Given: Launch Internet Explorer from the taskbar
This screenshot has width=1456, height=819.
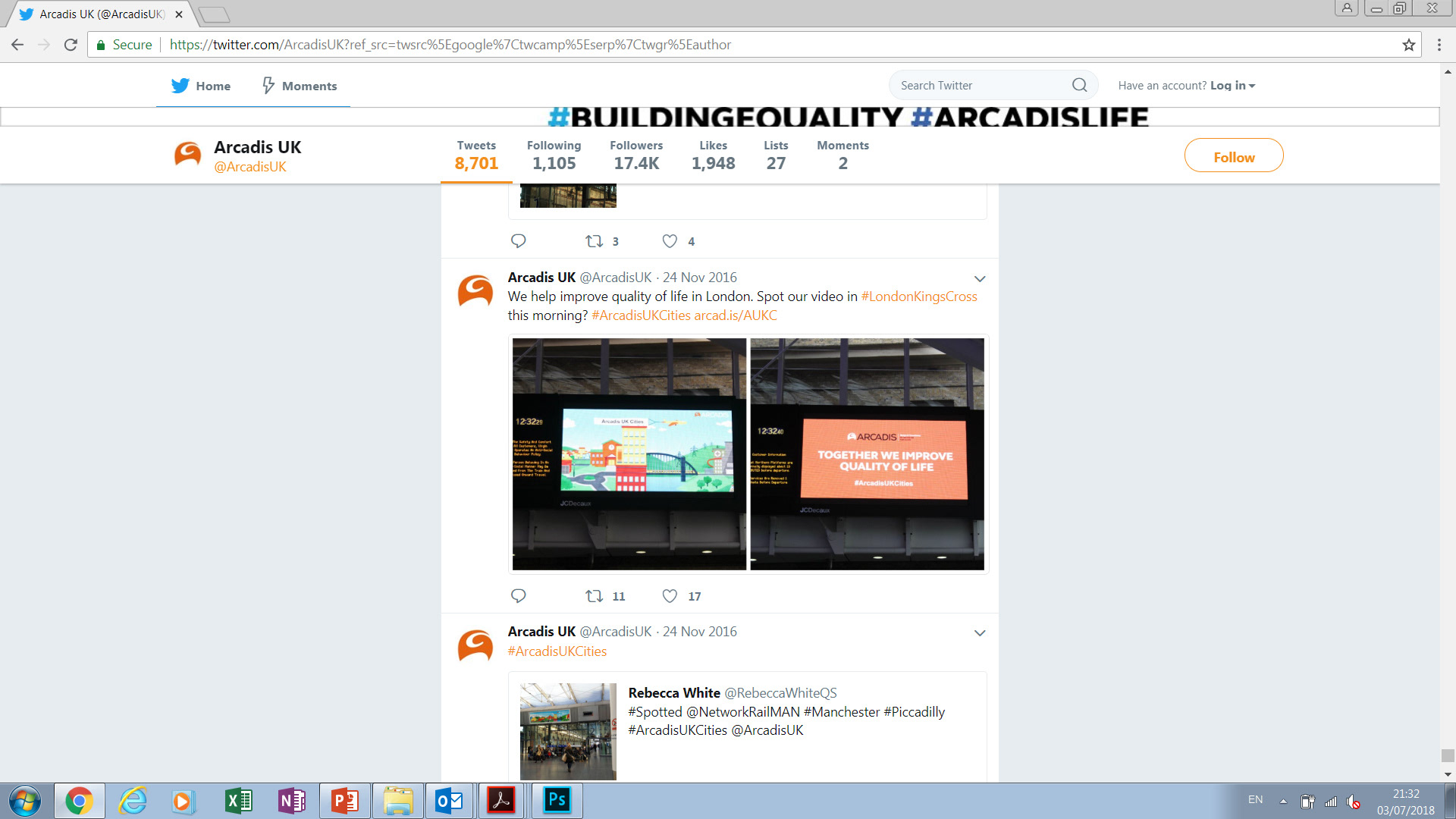Looking at the screenshot, I should tap(133, 801).
